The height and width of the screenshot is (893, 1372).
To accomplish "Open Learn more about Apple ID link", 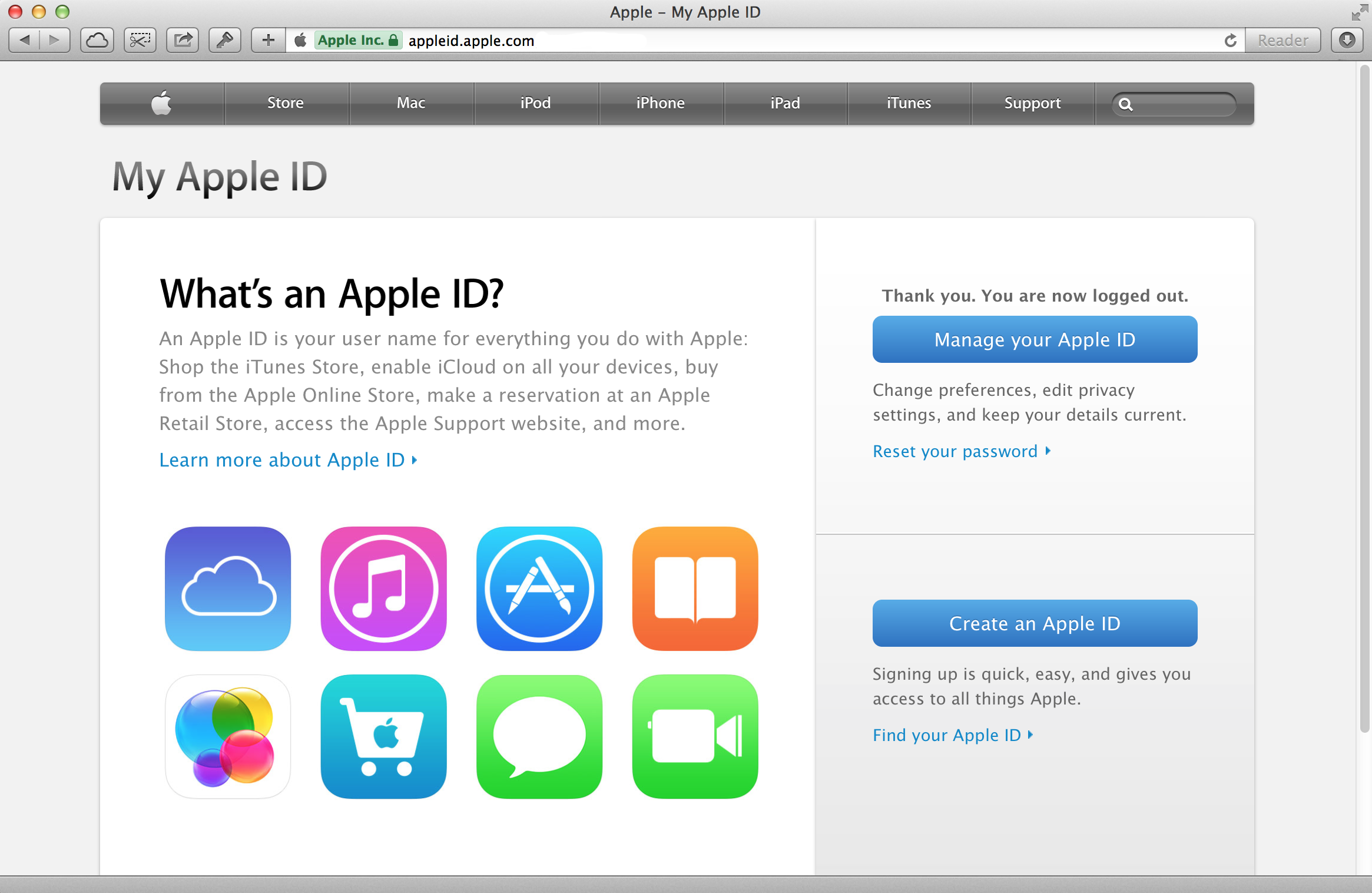I will click(288, 460).
